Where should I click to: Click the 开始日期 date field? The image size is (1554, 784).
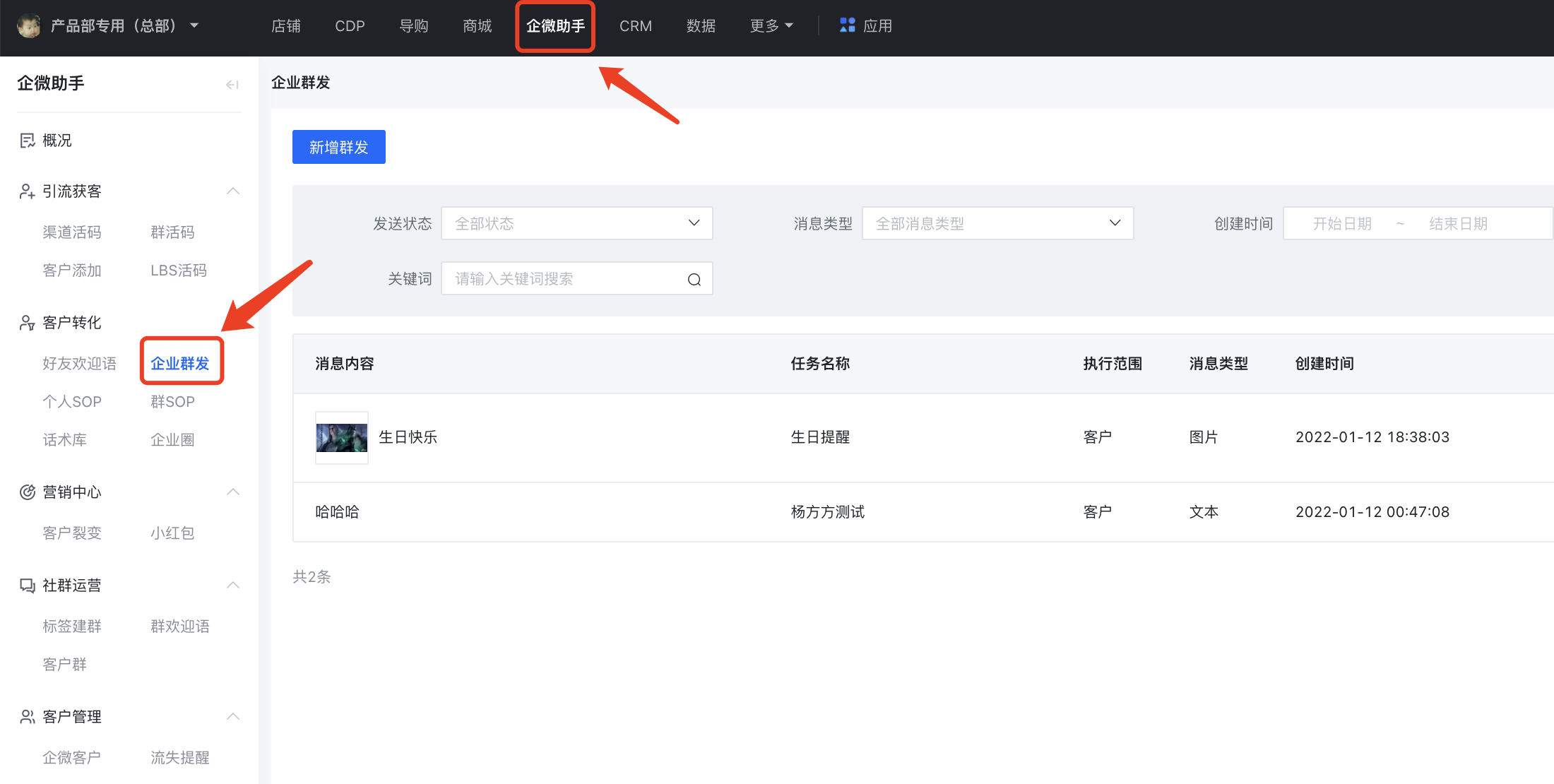tap(1341, 224)
